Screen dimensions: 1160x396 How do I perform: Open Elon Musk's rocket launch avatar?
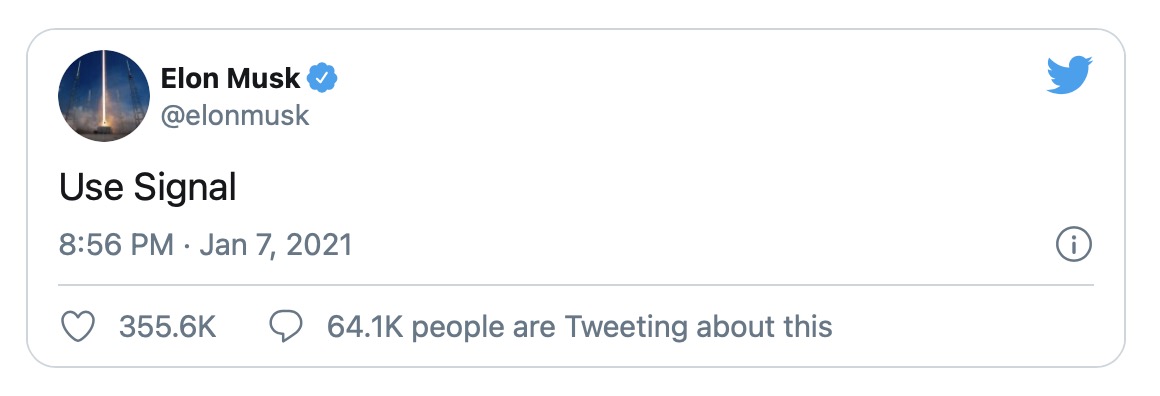click(104, 96)
